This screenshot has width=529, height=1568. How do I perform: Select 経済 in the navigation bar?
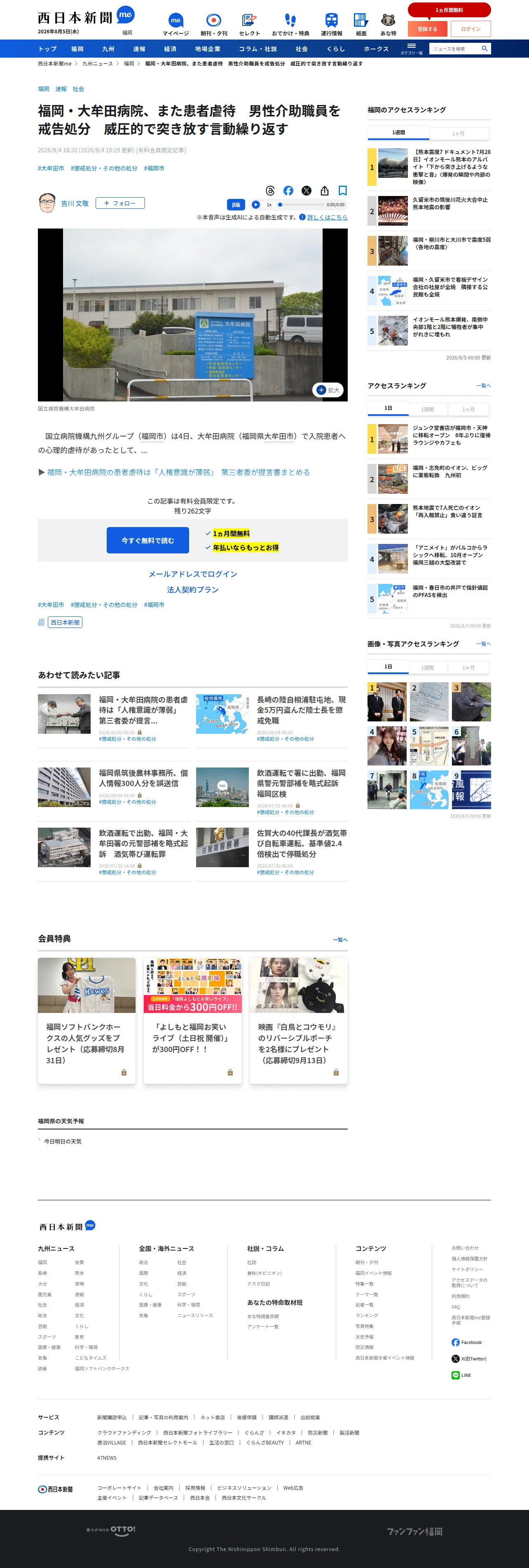coord(171,49)
